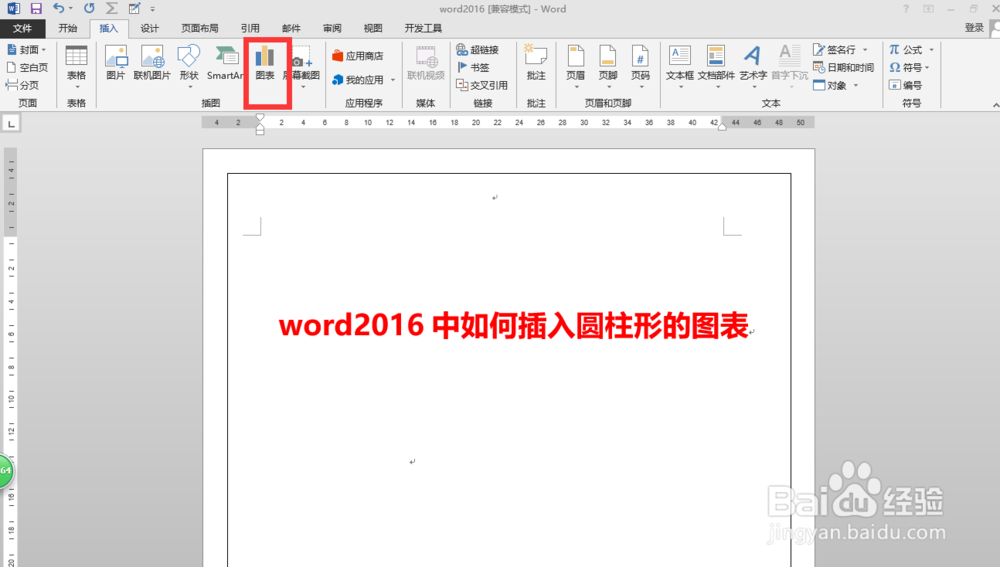Viewport: 1000px width, 567px height.
Task: Switch to the Review (审阅) tab
Action: (x=332, y=28)
